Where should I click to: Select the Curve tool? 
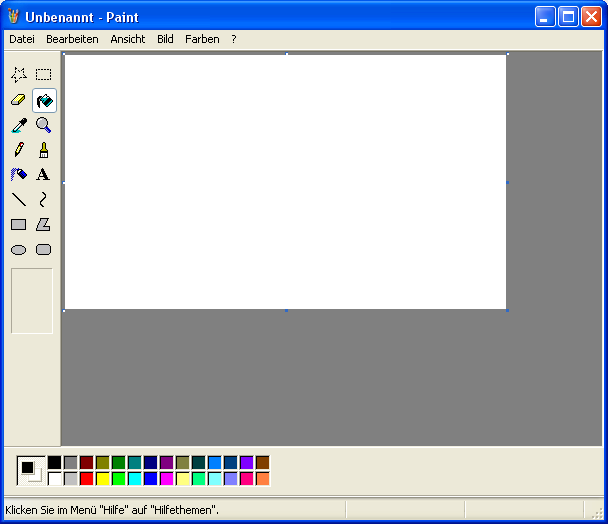[43, 199]
